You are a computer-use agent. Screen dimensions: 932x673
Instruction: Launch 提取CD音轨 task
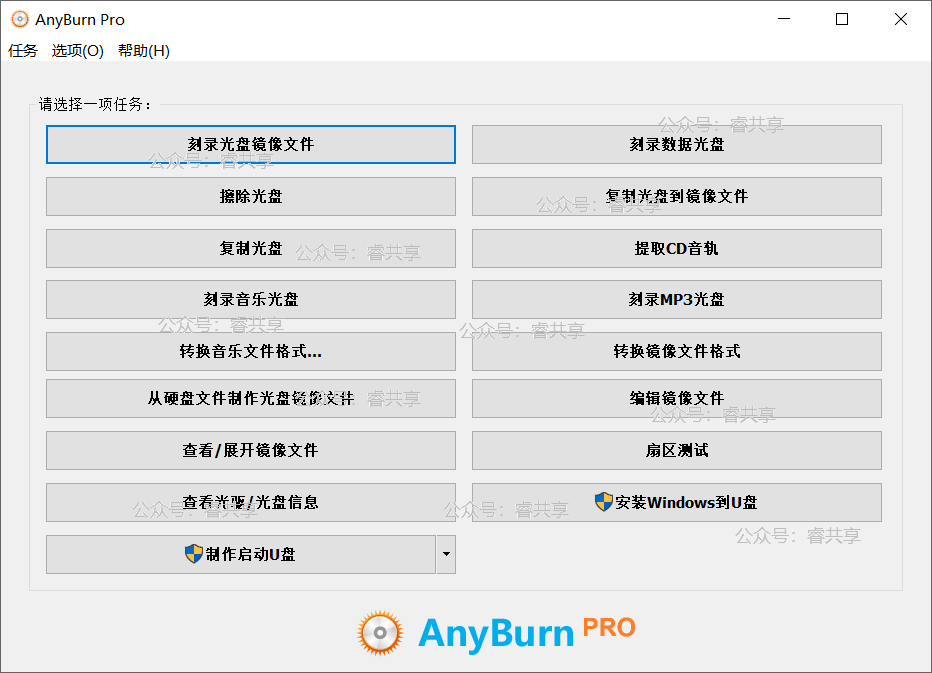click(x=677, y=248)
